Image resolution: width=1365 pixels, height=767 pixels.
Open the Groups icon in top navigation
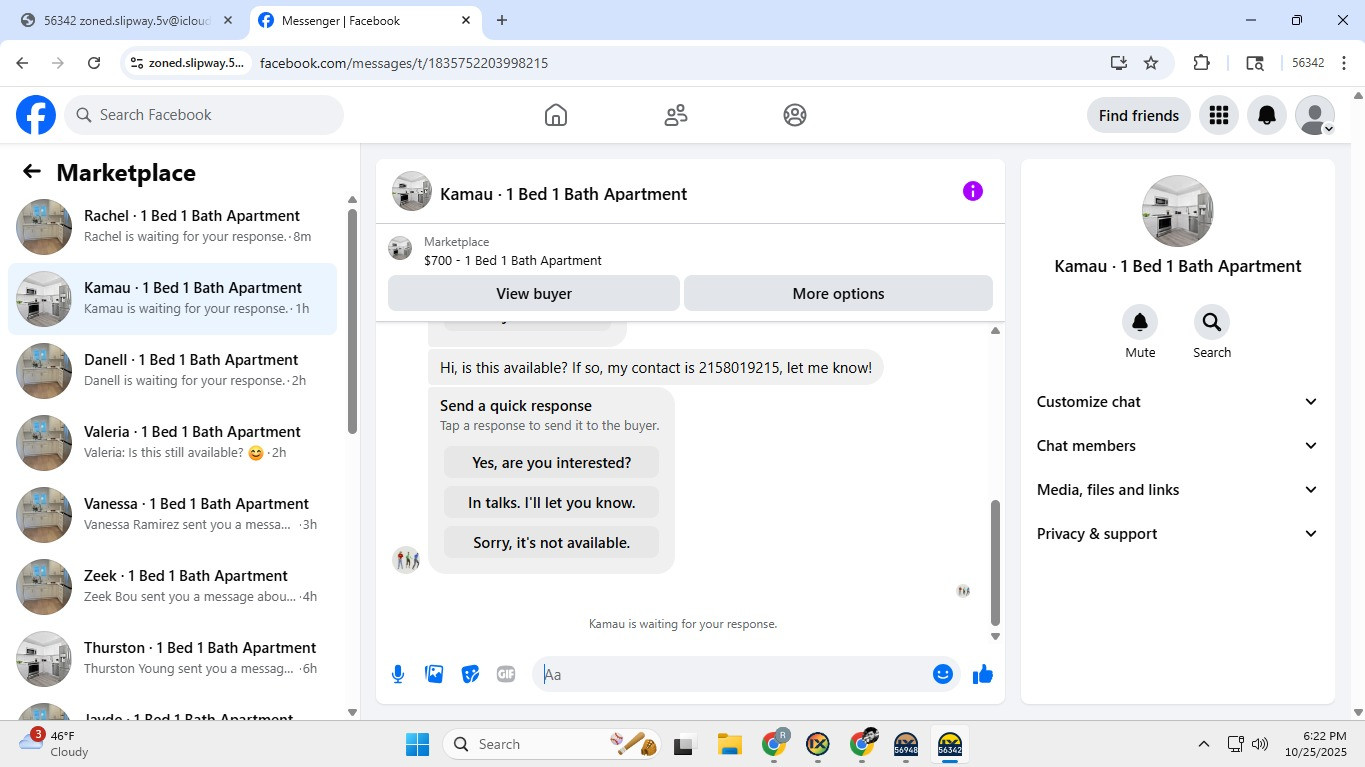795,115
